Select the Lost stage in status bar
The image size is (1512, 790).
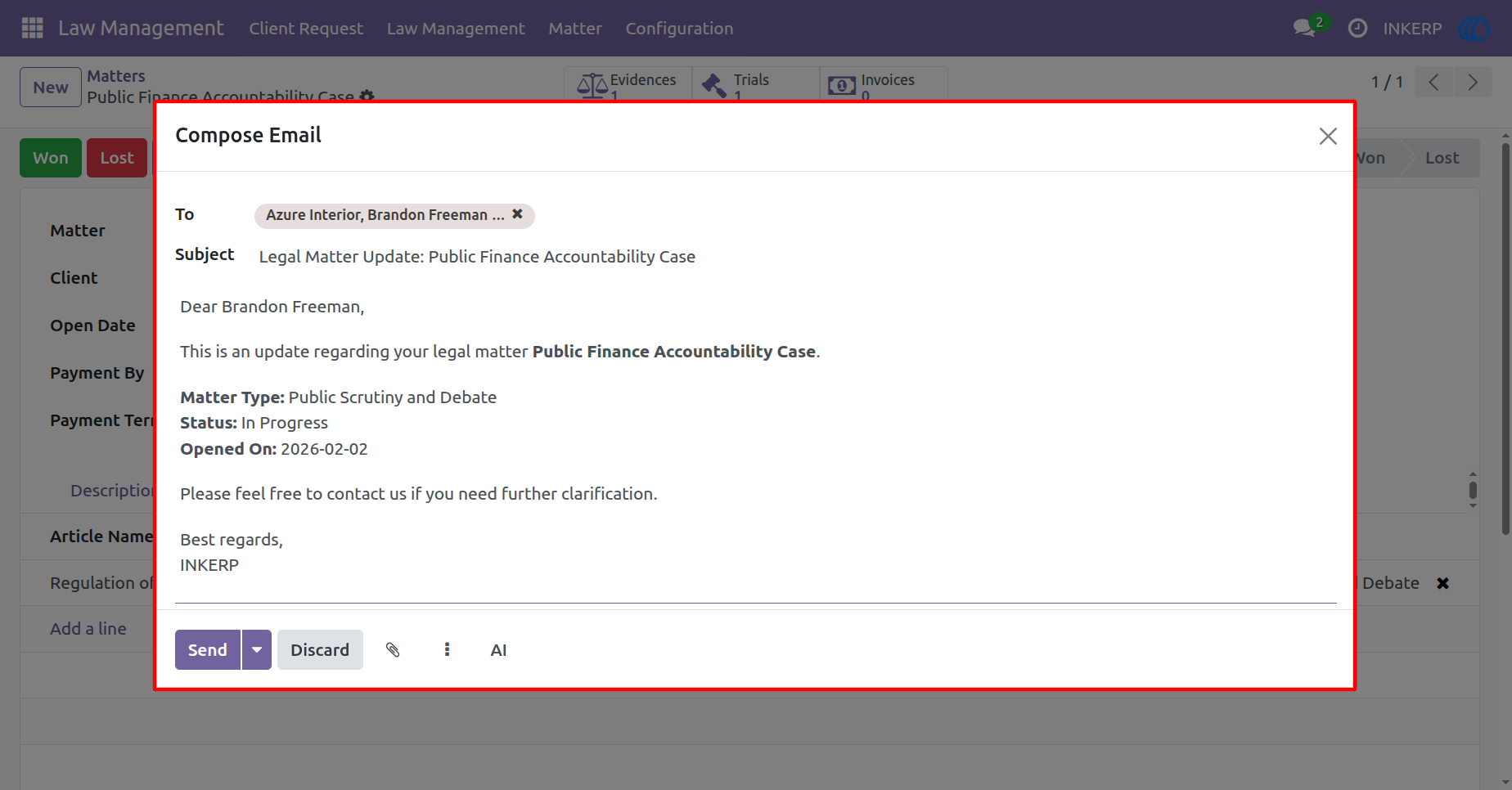click(x=1442, y=158)
